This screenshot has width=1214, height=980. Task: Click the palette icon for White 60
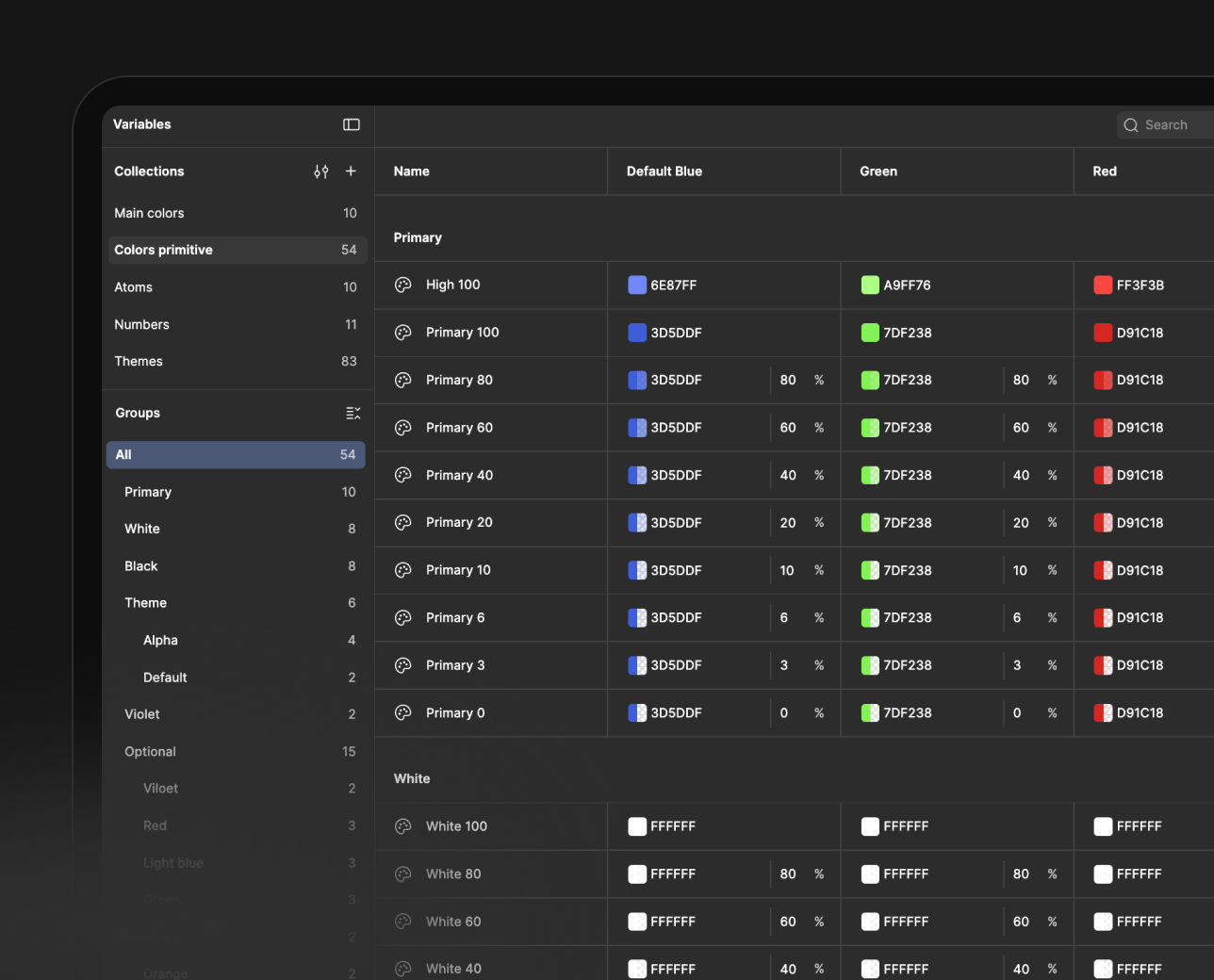click(403, 922)
